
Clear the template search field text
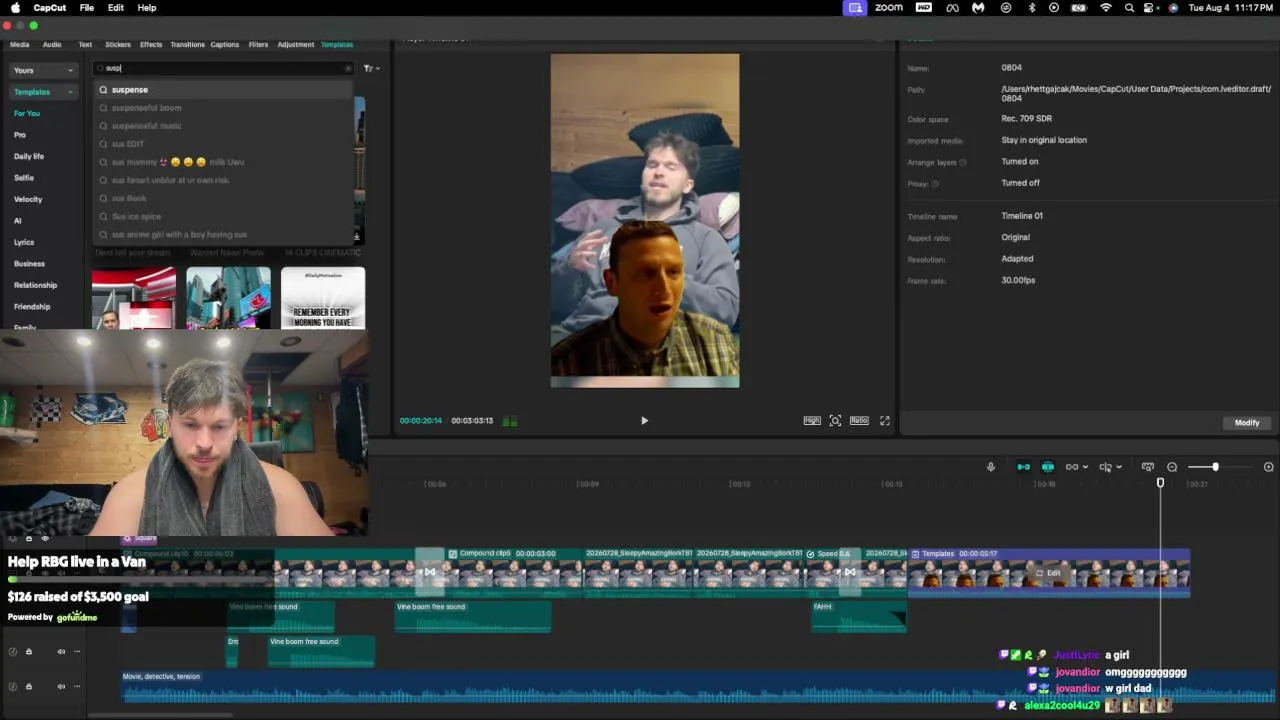point(348,69)
